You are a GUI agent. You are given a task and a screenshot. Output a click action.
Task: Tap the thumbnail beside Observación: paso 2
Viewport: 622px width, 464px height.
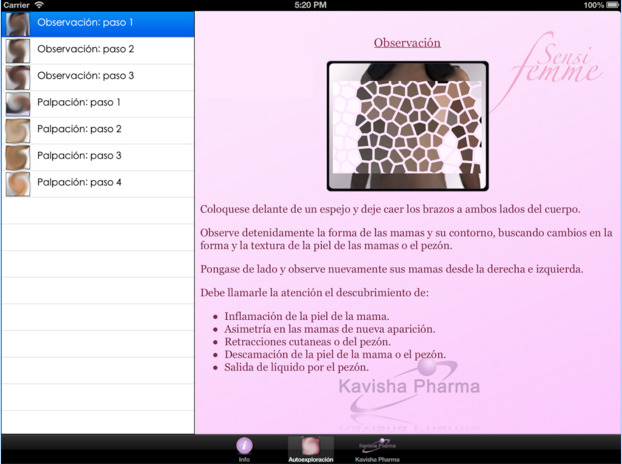[17, 50]
